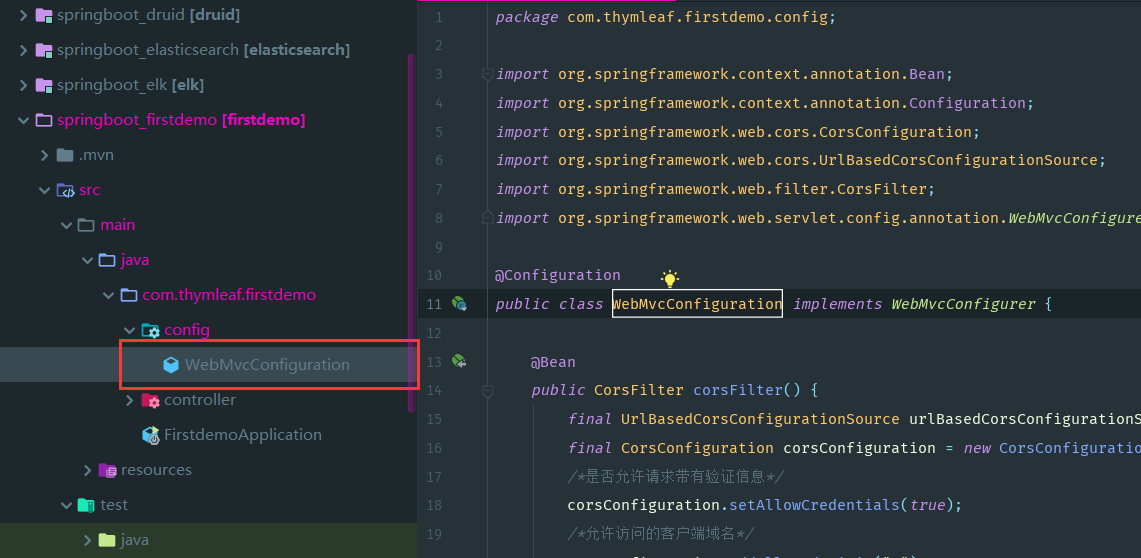Image resolution: width=1141 pixels, height=558 pixels.
Task: Select the config package row
Action: 208,330
